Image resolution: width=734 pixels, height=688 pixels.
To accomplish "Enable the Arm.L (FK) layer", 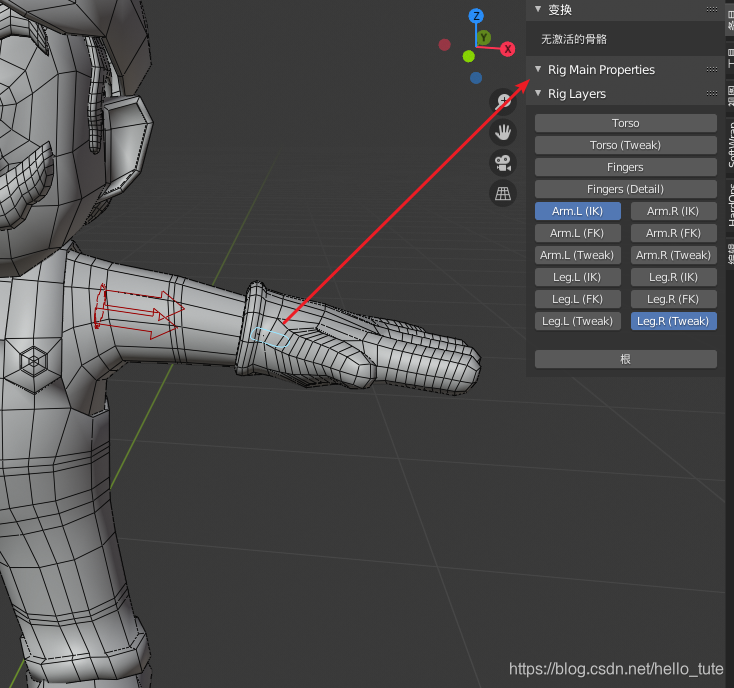I will 578,233.
